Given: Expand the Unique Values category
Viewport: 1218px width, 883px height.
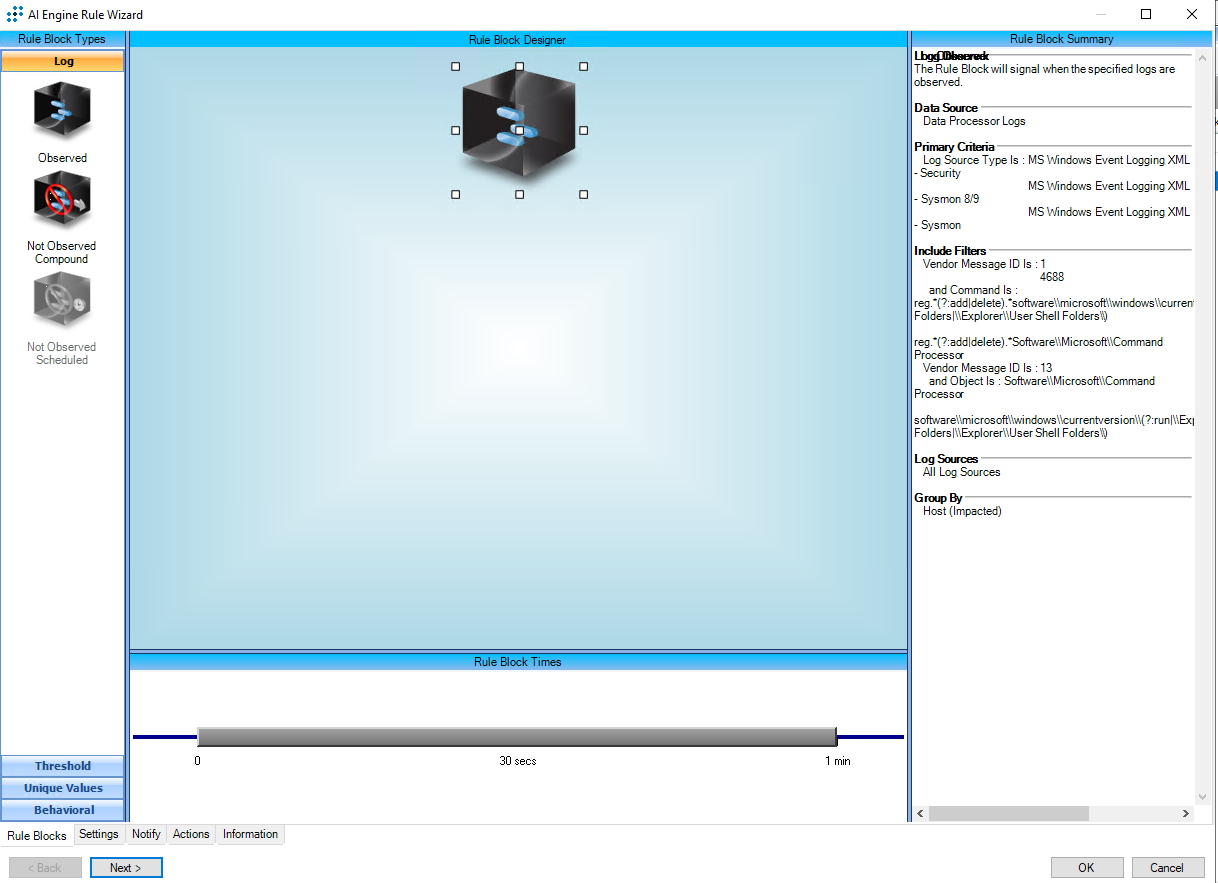Looking at the screenshot, I should click(63, 788).
